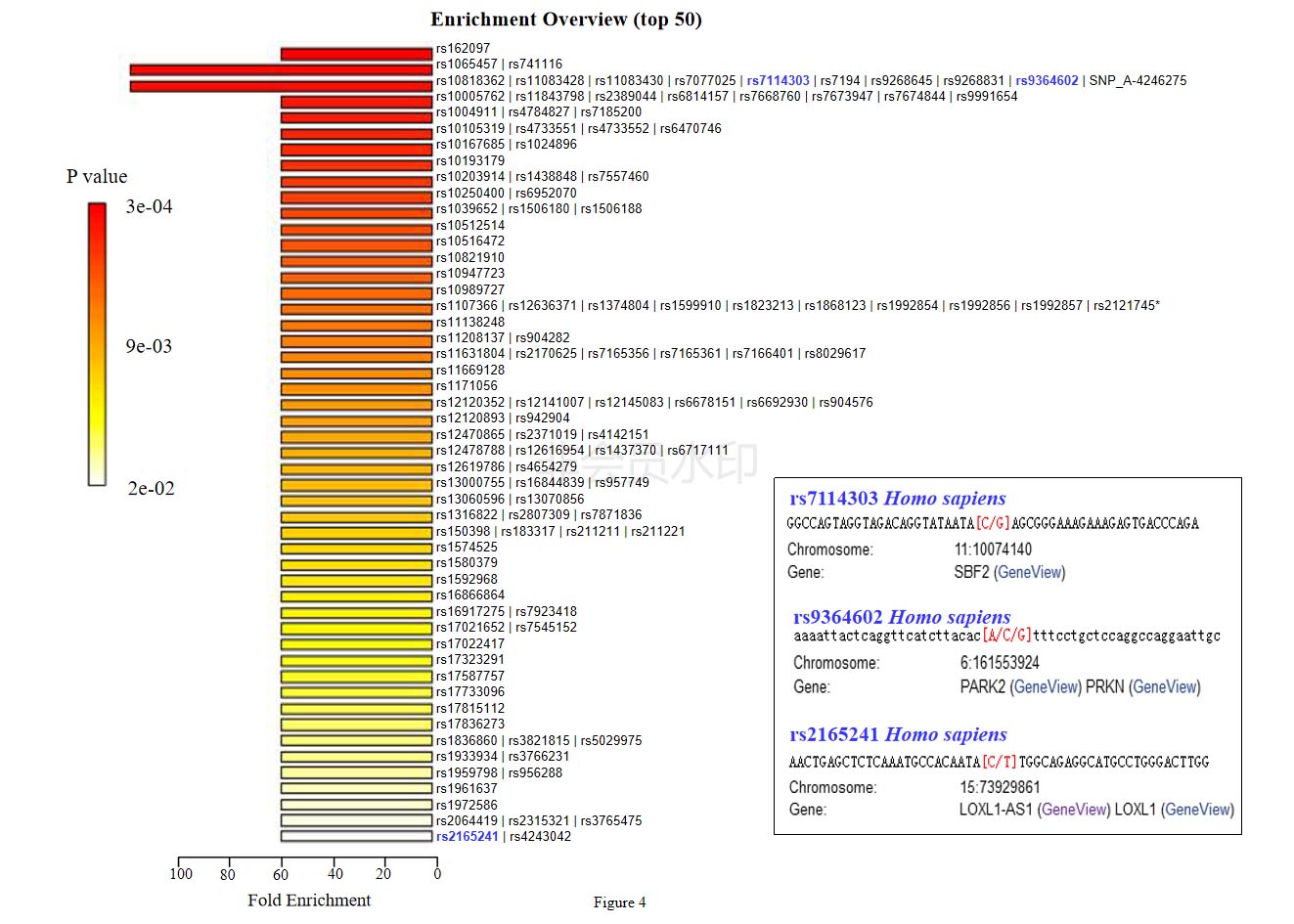The image size is (1294, 924).
Task: Click the enrichment bar for rs162097
Action: coord(356,54)
